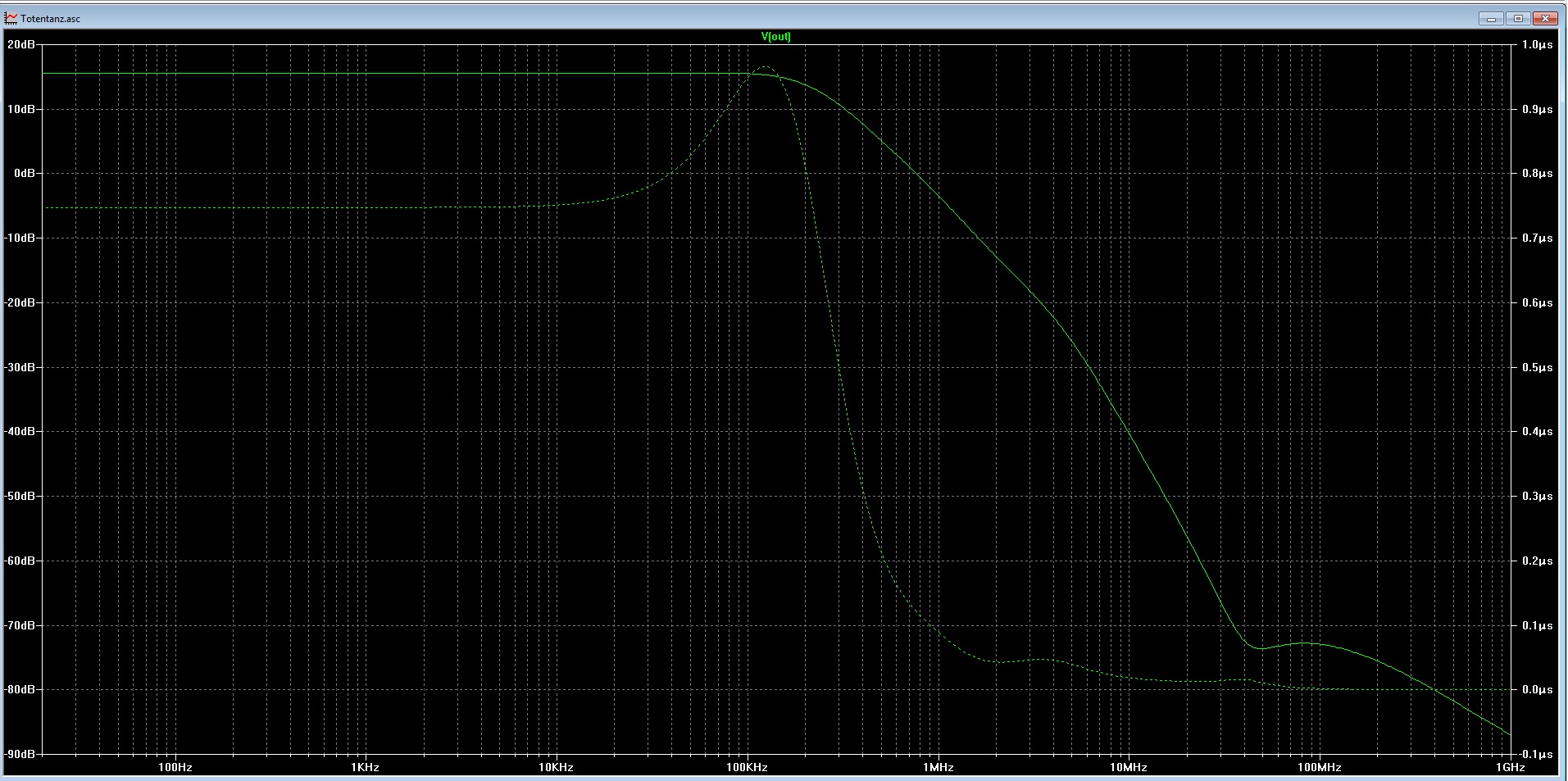Click the 100KHz frequency axis label
This screenshot has width=1568, height=781.
(x=747, y=768)
